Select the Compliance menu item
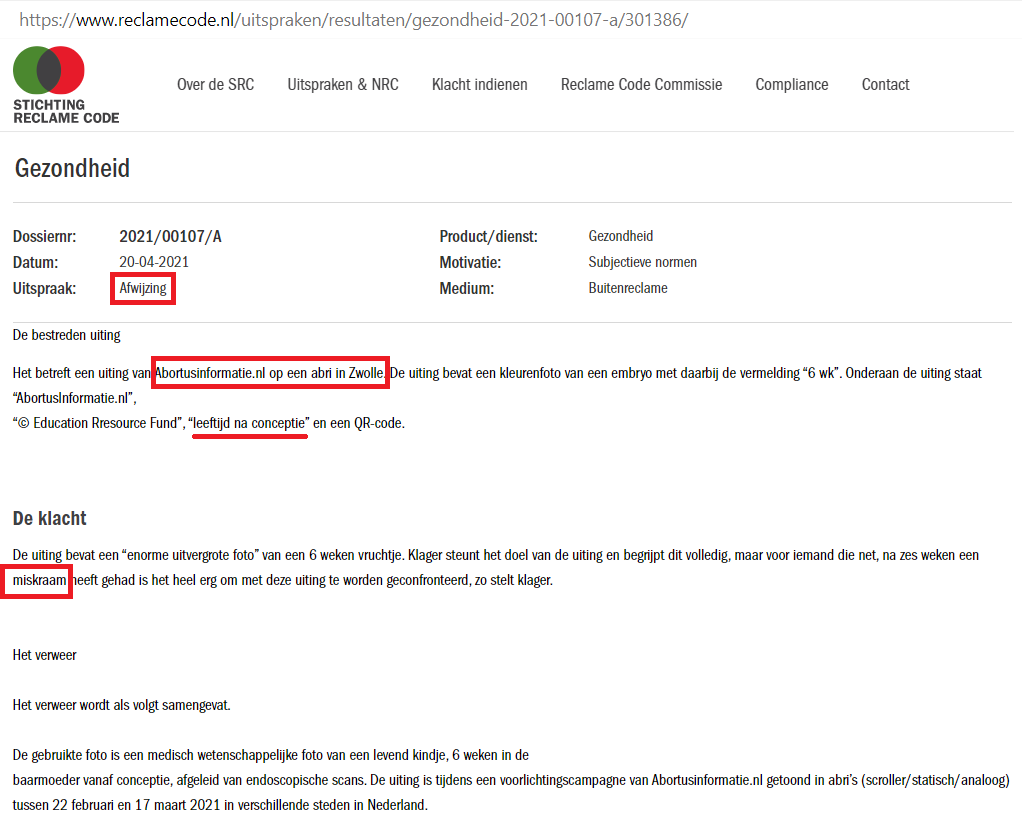This screenshot has height=817, width=1022. tap(792, 85)
